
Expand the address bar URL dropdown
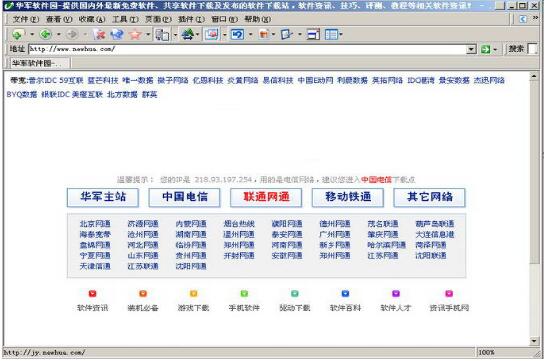point(471,49)
